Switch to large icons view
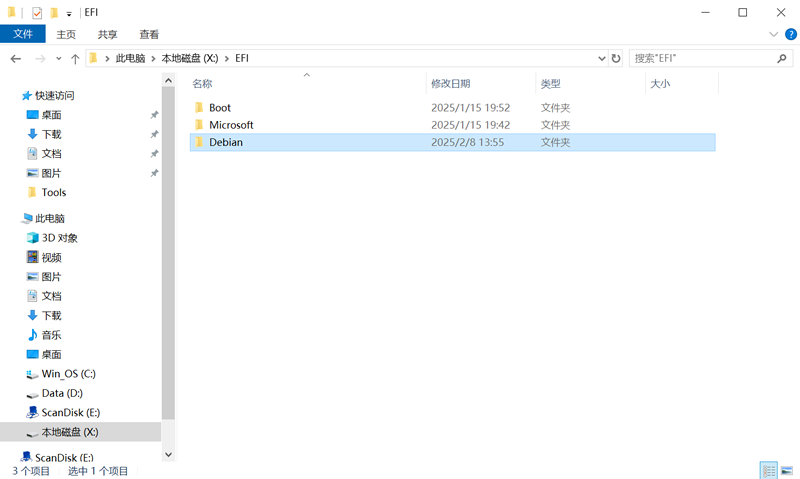The height and width of the screenshot is (479, 800). click(787, 470)
